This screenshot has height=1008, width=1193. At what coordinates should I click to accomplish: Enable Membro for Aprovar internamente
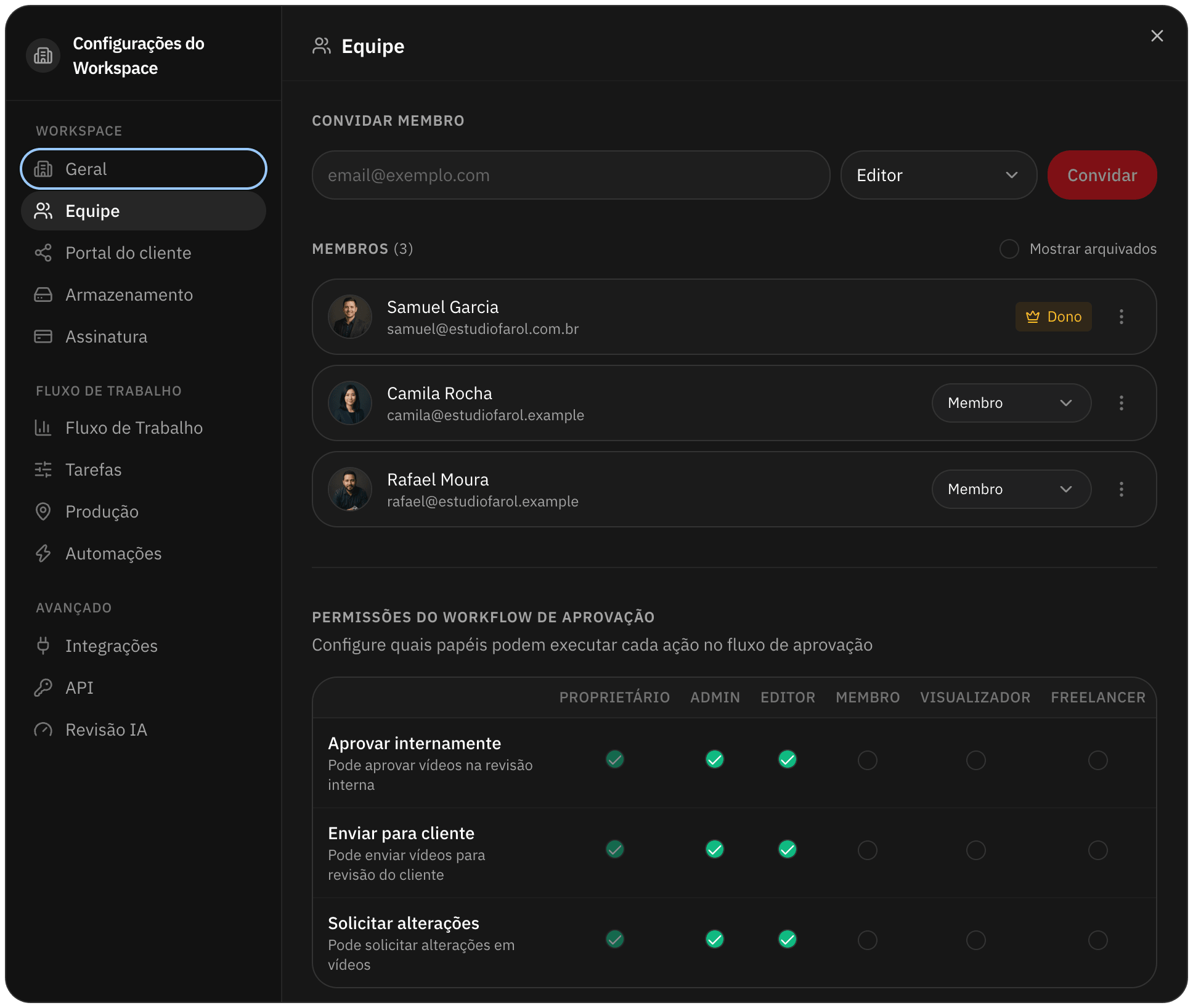click(868, 760)
